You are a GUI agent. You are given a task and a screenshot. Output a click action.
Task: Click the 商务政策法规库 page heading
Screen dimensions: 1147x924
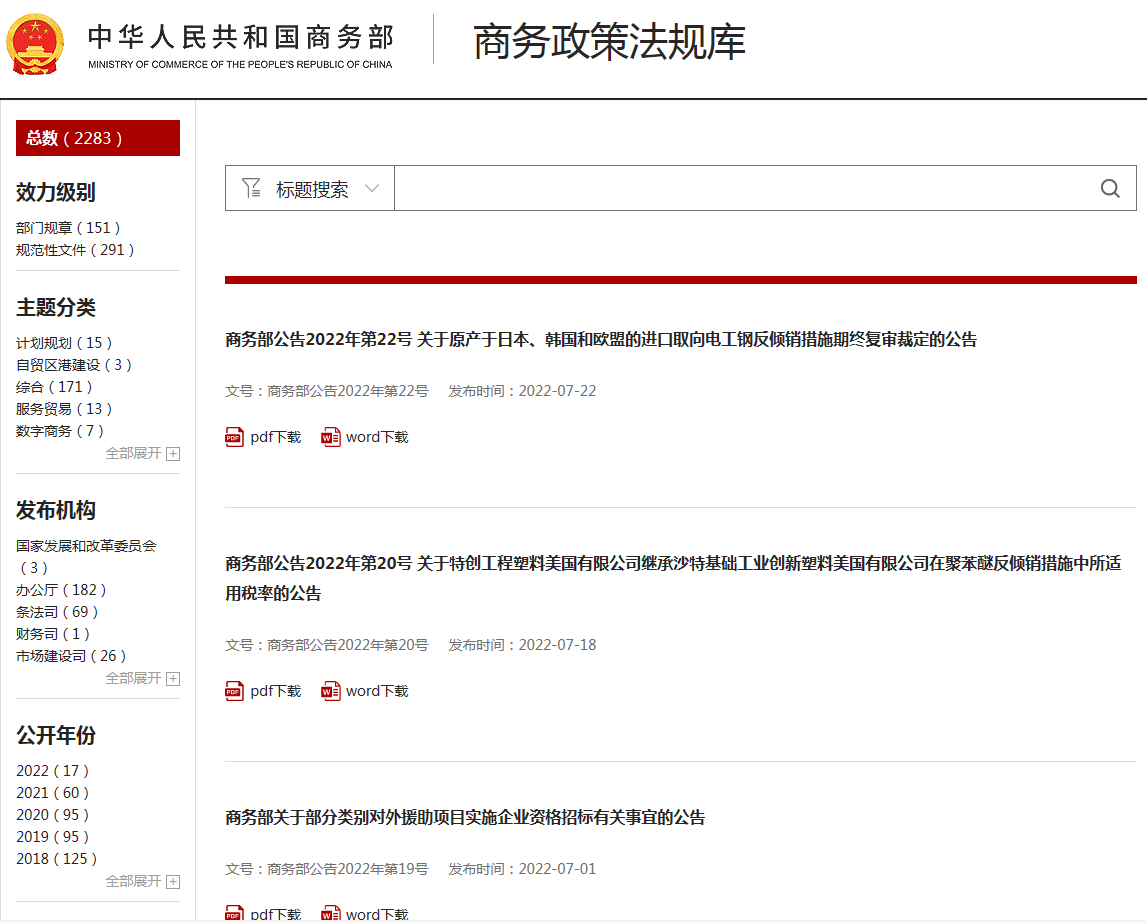(609, 42)
